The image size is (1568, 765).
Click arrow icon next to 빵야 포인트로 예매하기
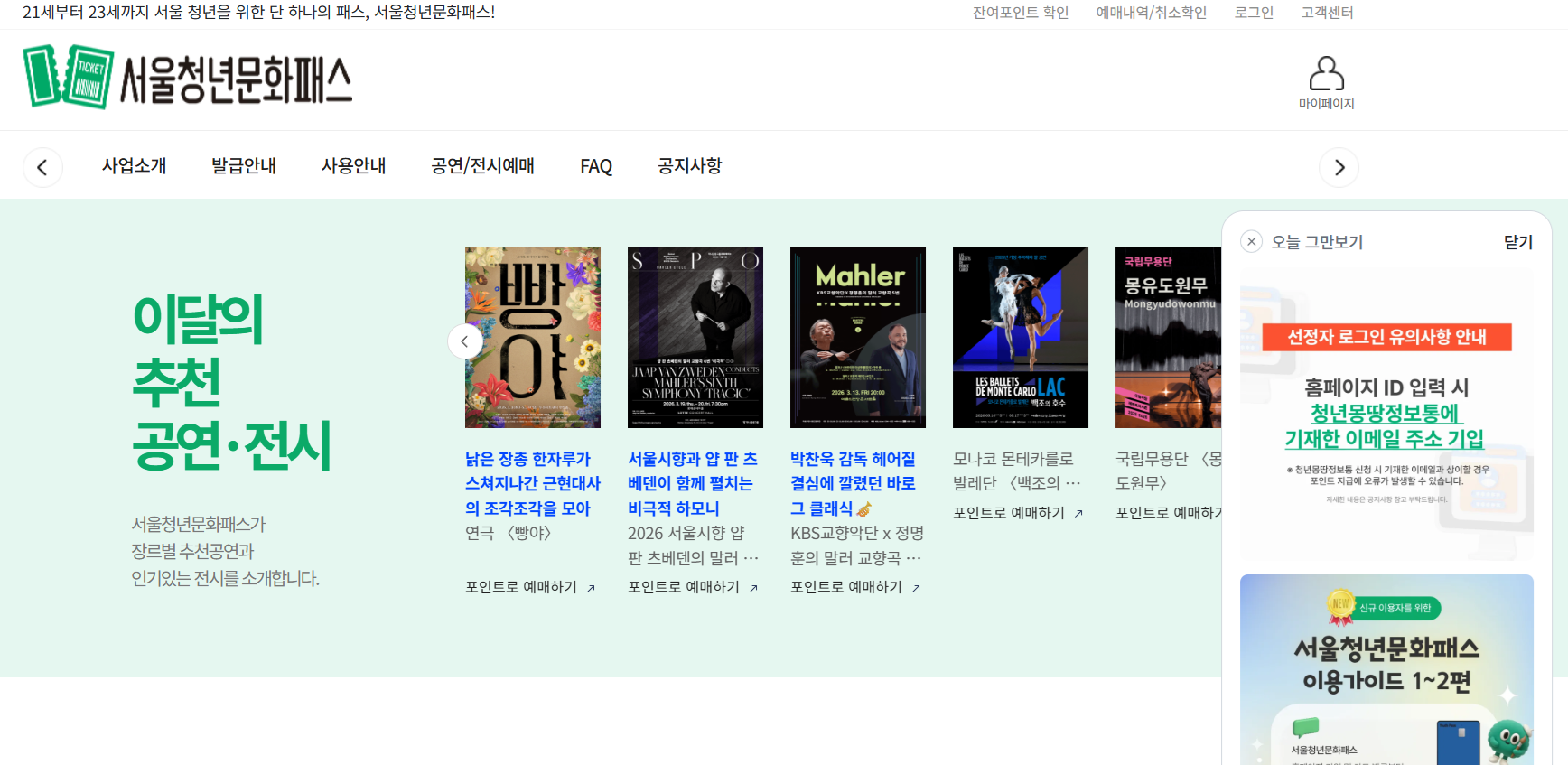point(591,588)
